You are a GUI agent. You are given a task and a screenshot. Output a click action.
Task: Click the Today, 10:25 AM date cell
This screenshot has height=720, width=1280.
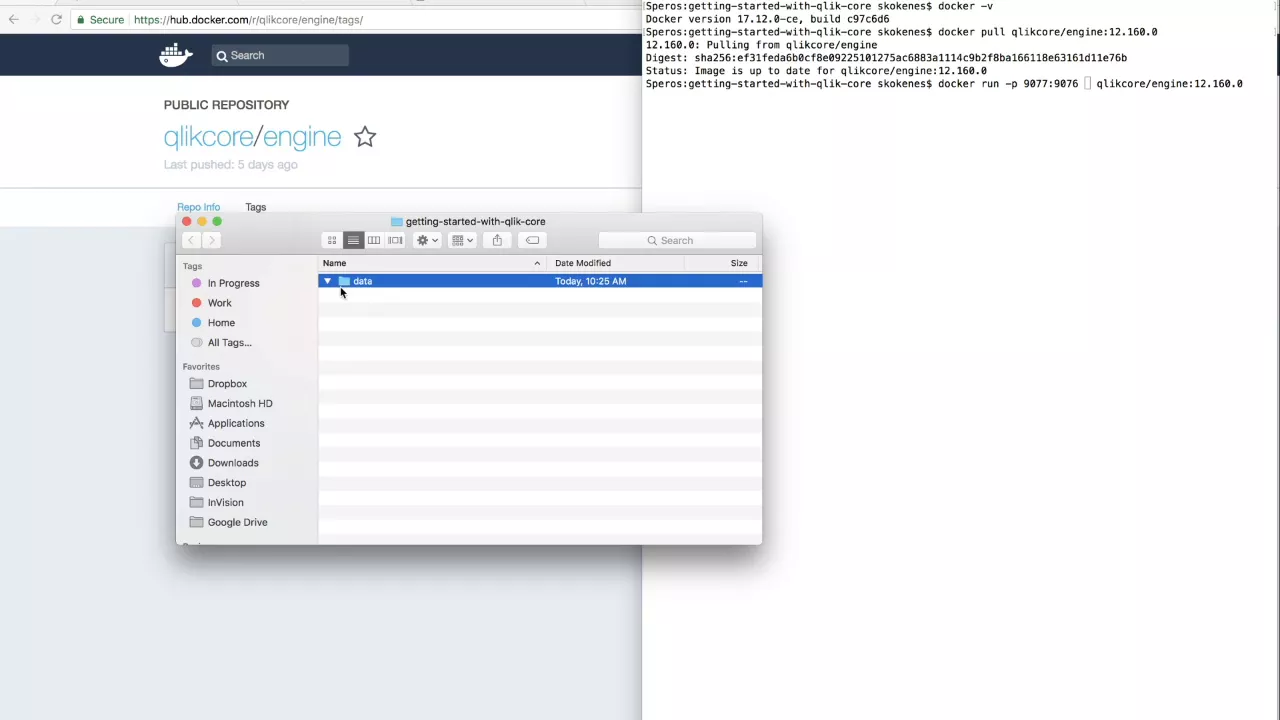[x=591, y=281]
